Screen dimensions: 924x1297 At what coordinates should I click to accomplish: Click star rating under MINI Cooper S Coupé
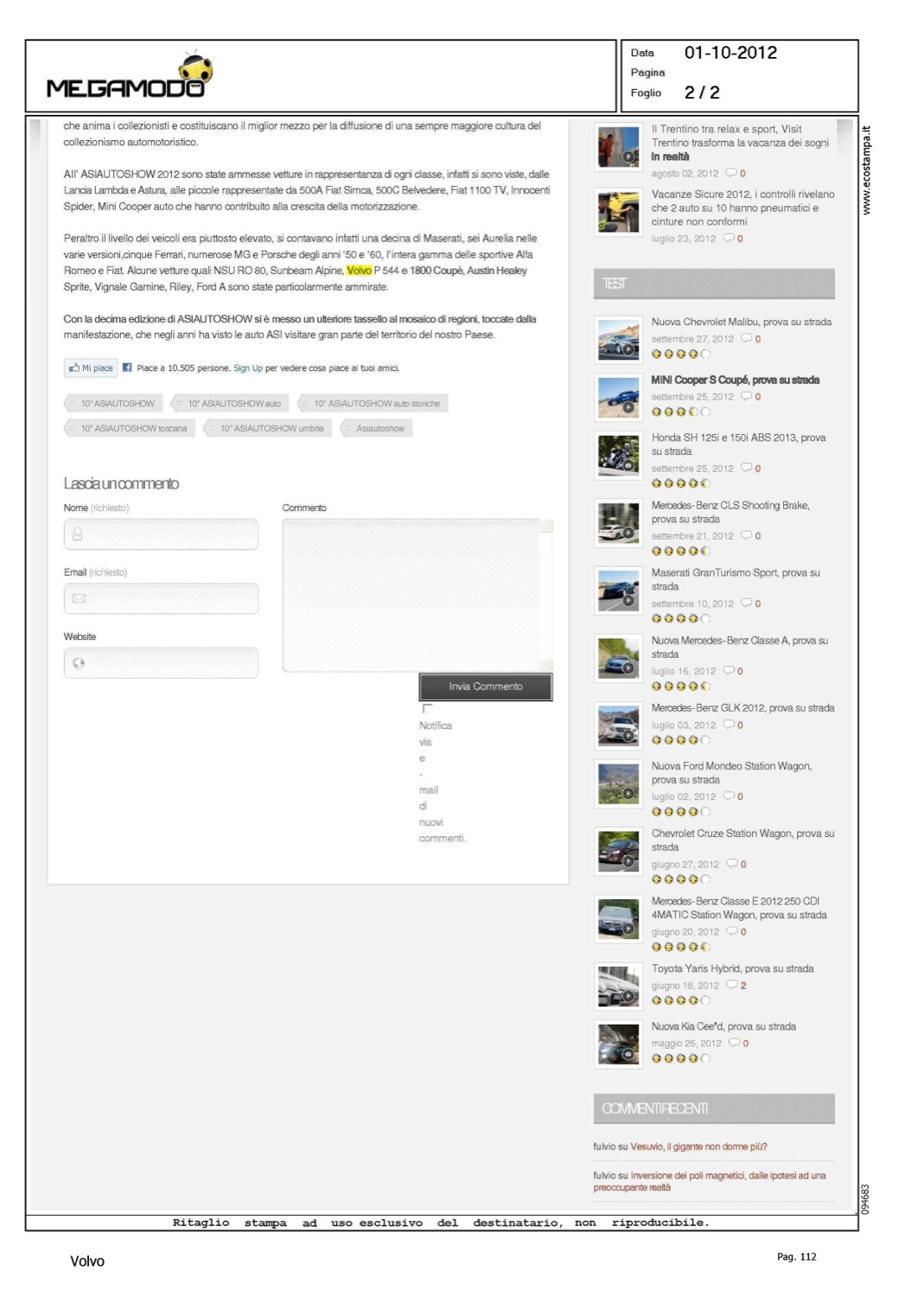click(680, 412)
